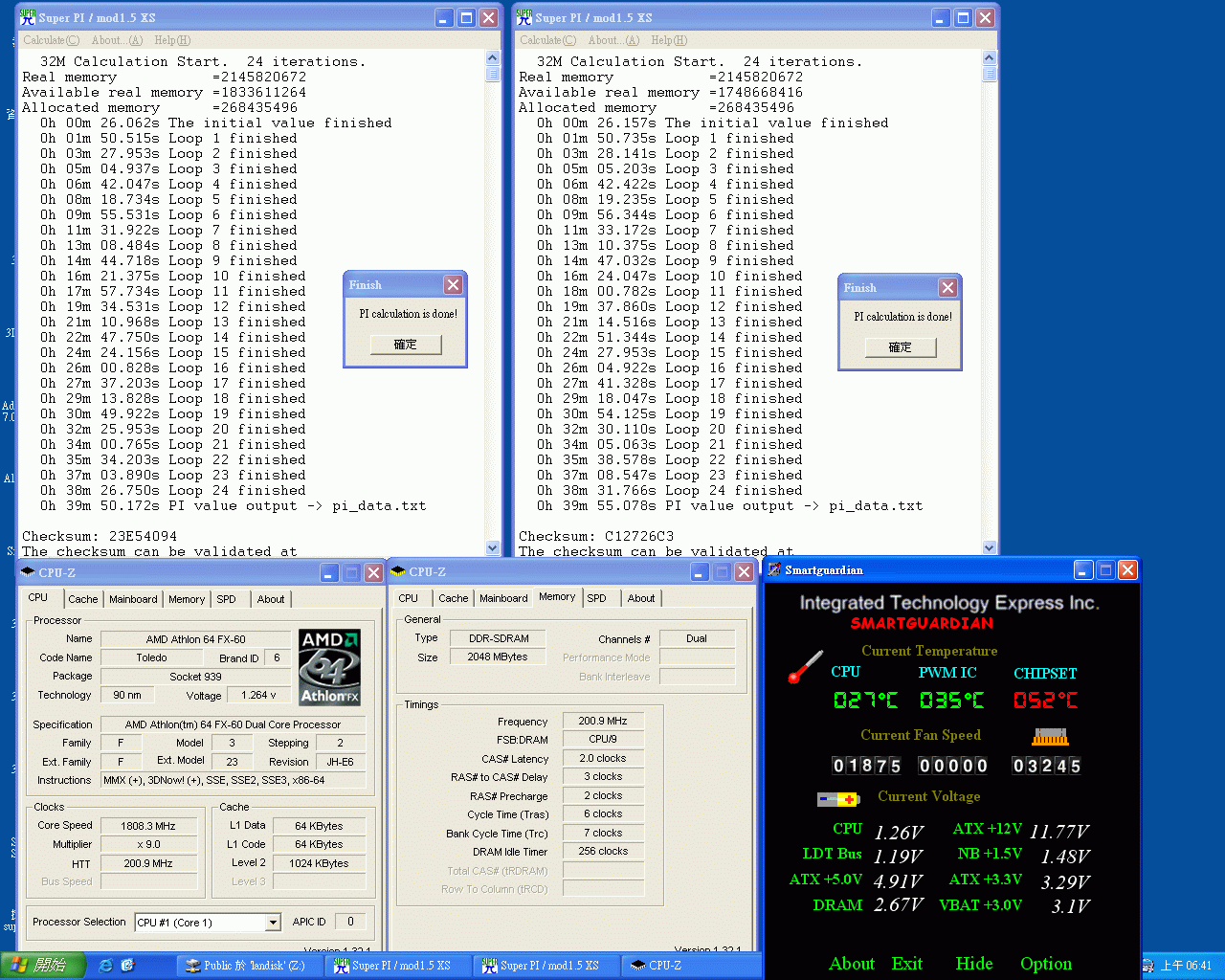Click Exit in Smartguardian
The width and height of the screenshot is (1225, 980).
click(907, 964)
